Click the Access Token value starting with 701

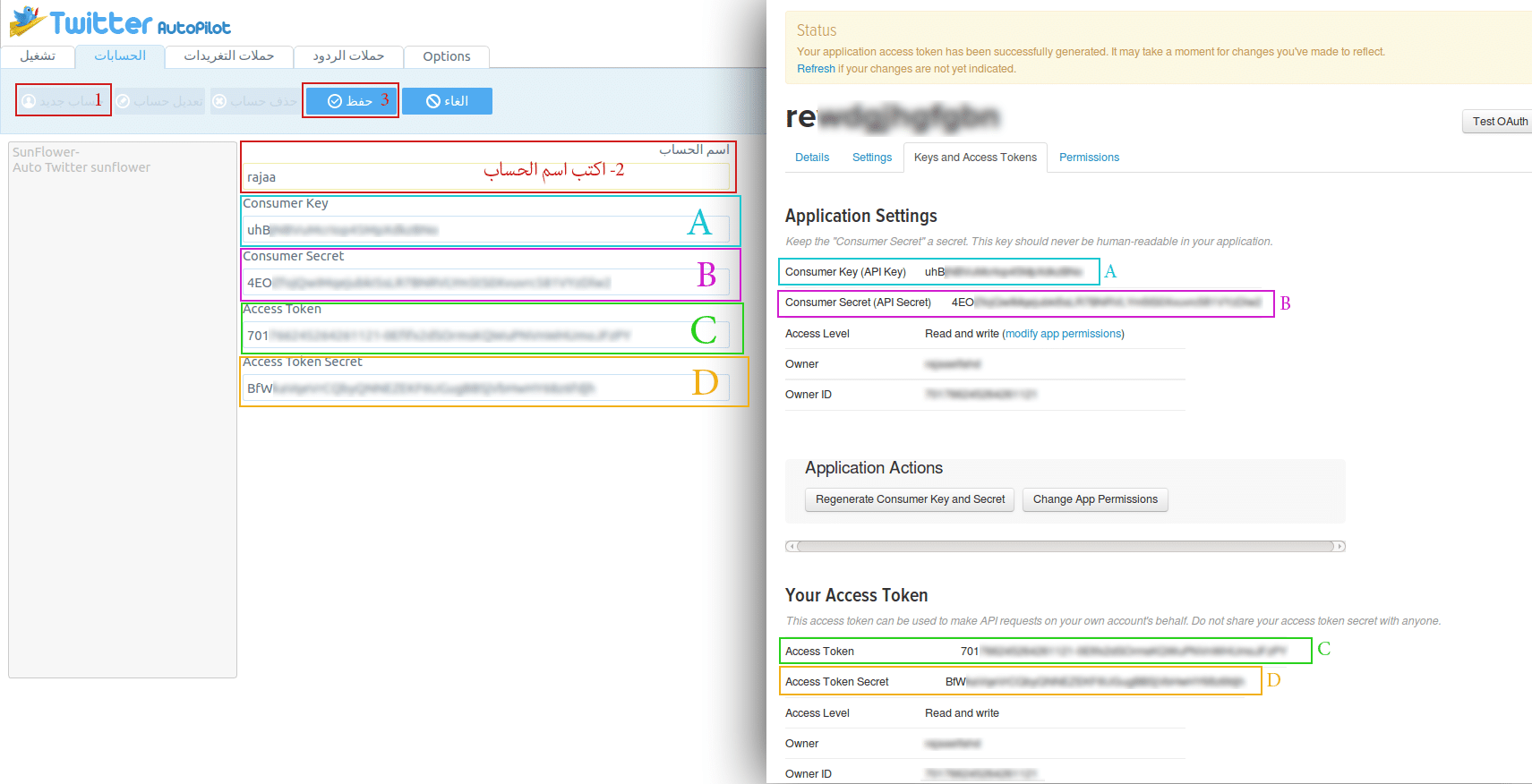(1124, 652)
